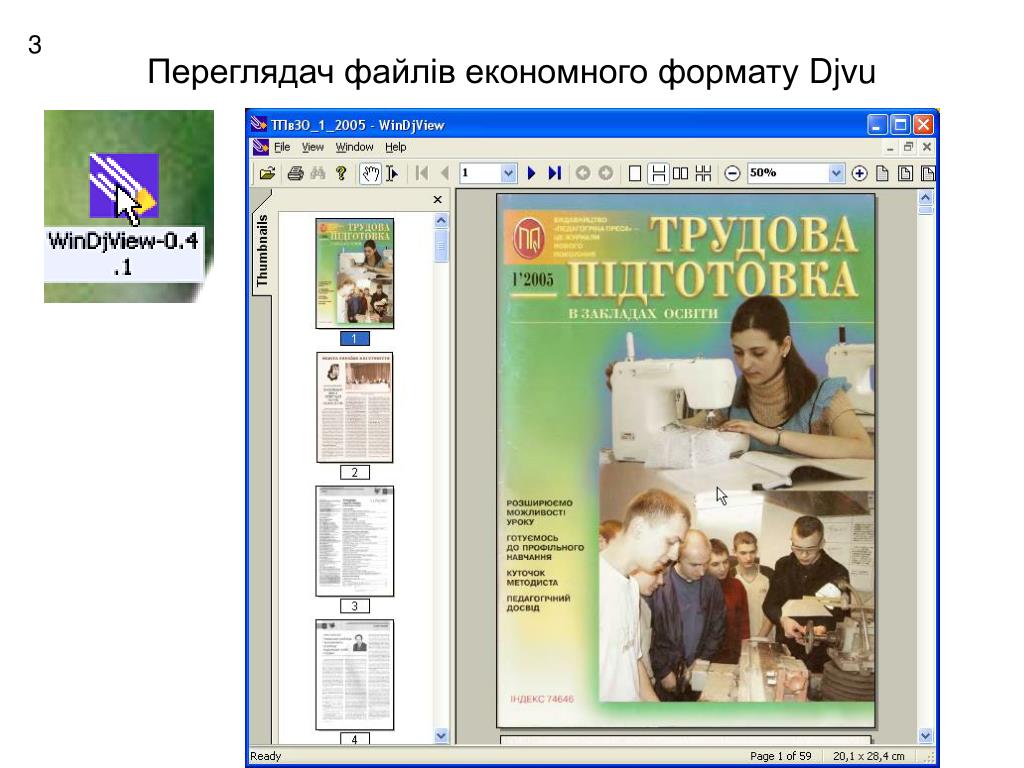Image resolution: width=1024 pixels, height=768 pixels.
Task: Open the Window menu
Action: [355, 147]
